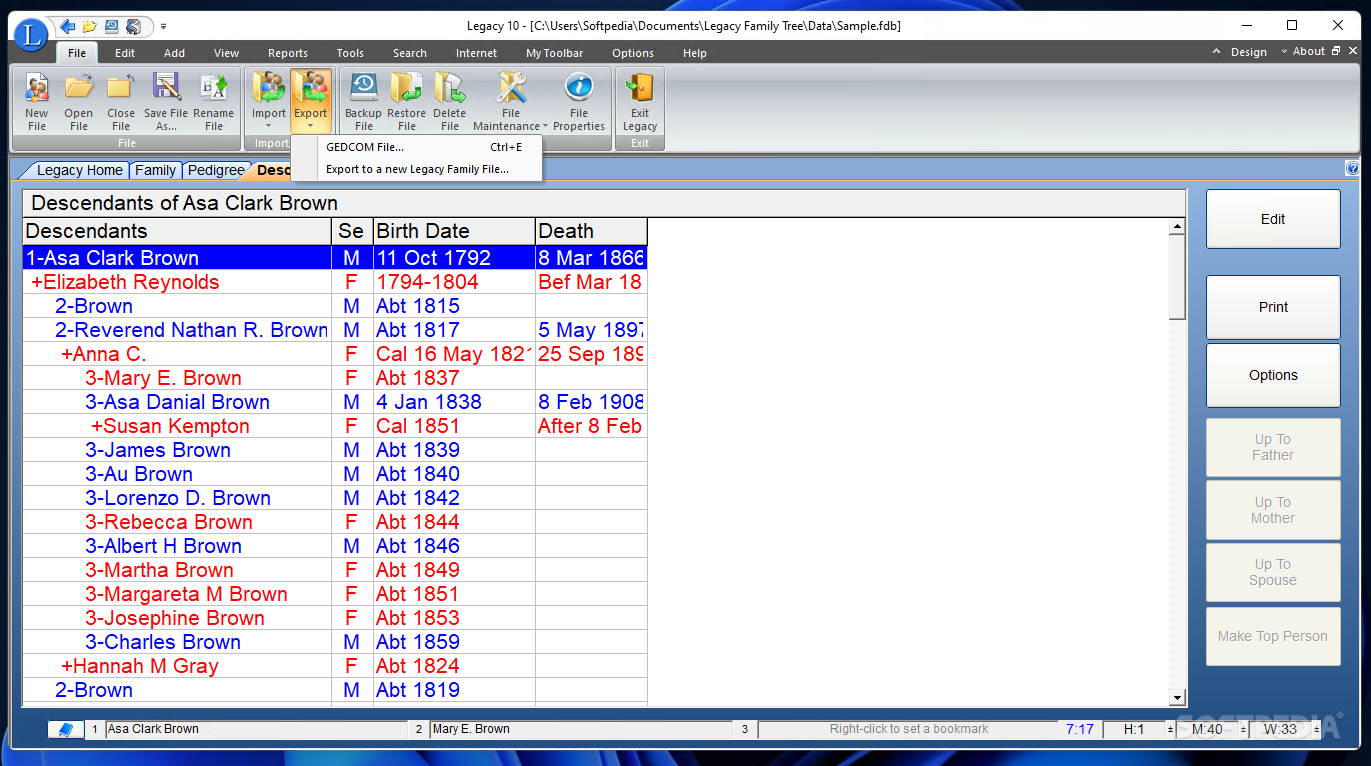Click bookmark 2 field showing Mary E. Brown
The height and width of the screenshot is (766, 1371).
point(580,730)
